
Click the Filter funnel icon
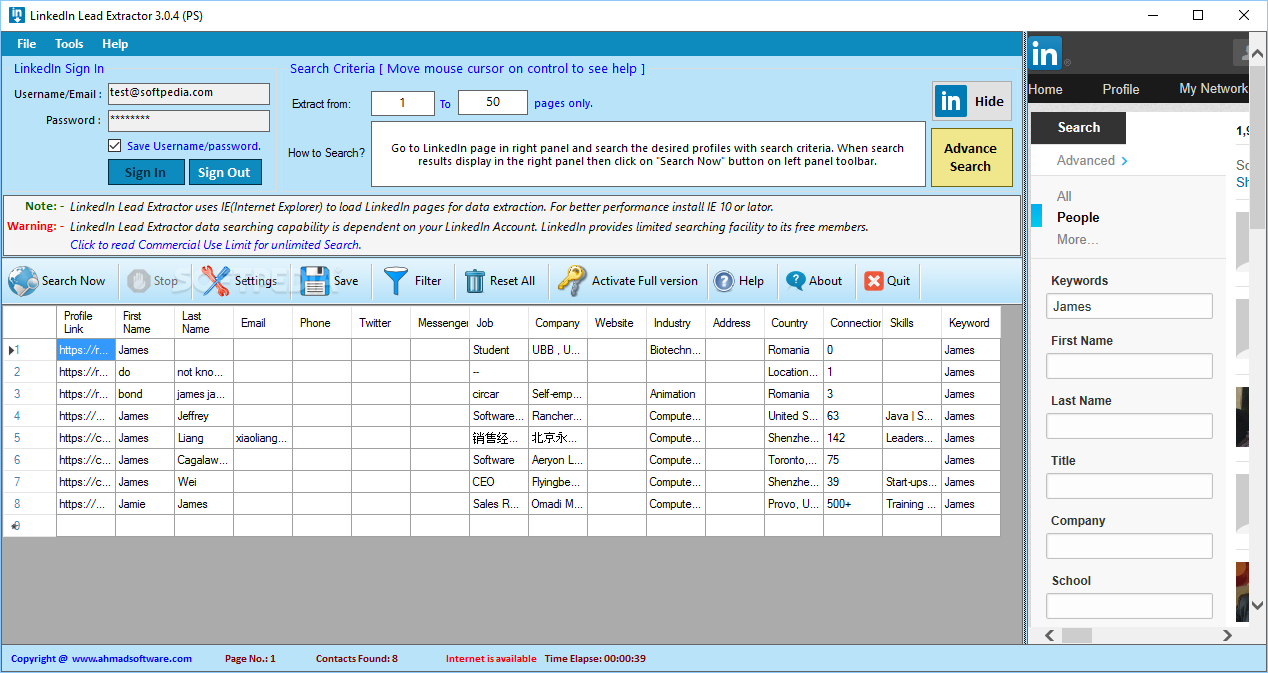click(396, 281)
